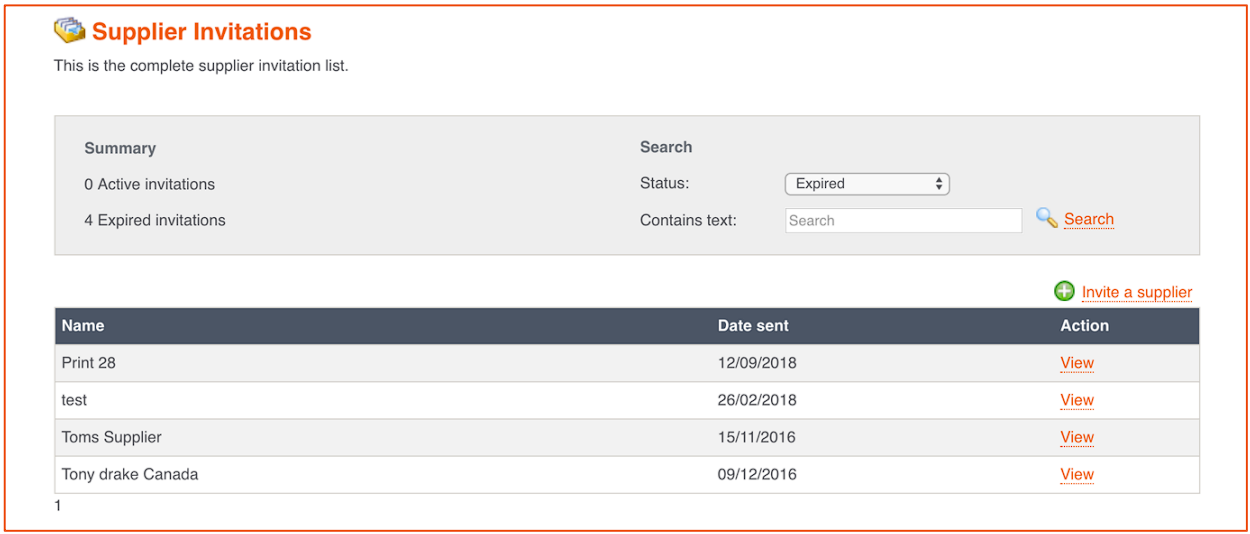1250x534 pixels.
Task: View the Print 28 invitation
Action: [1077, 363]
